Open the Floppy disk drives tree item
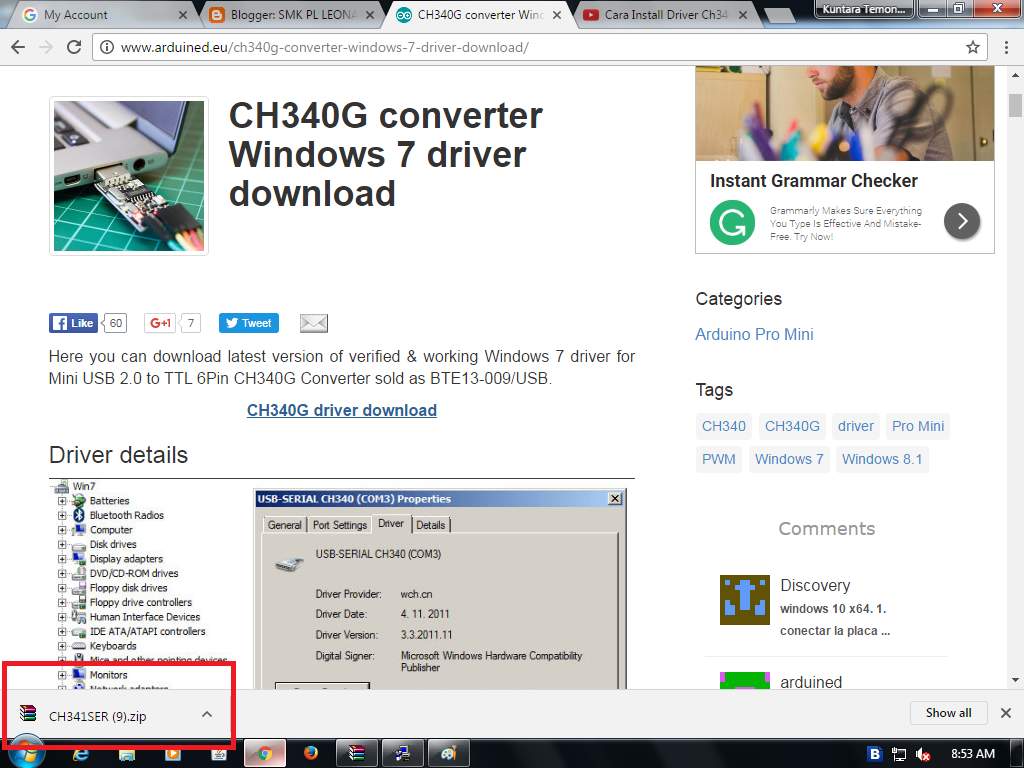 coord(129,588)
